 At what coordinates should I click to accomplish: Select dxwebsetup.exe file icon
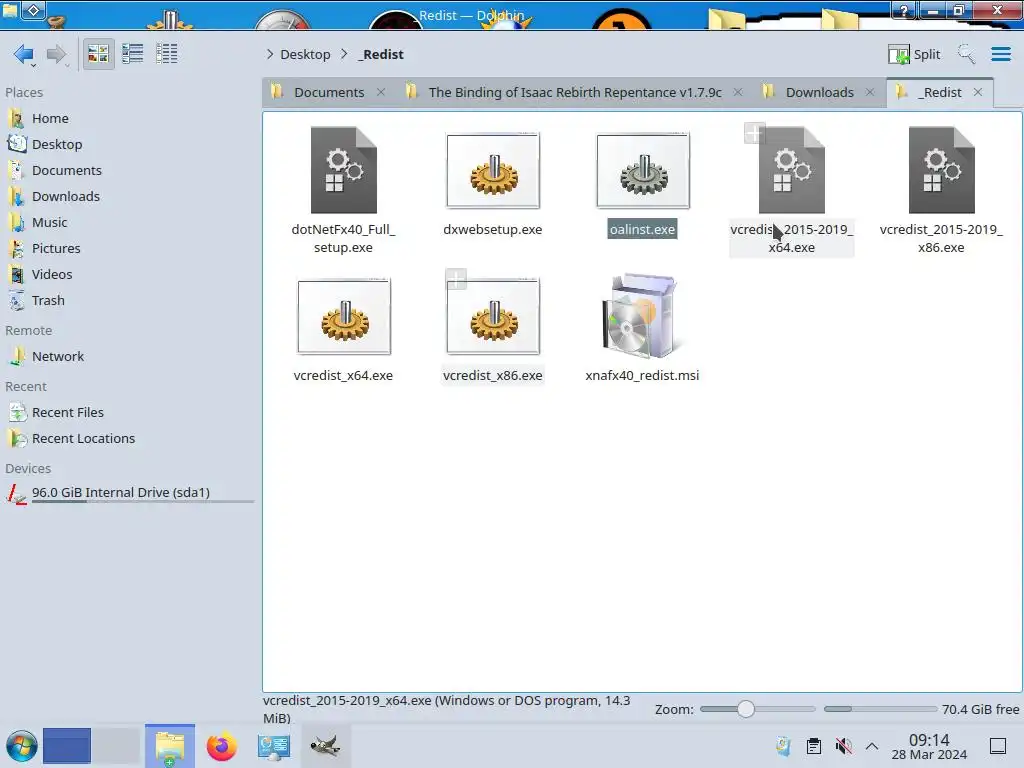pos(493,170)
